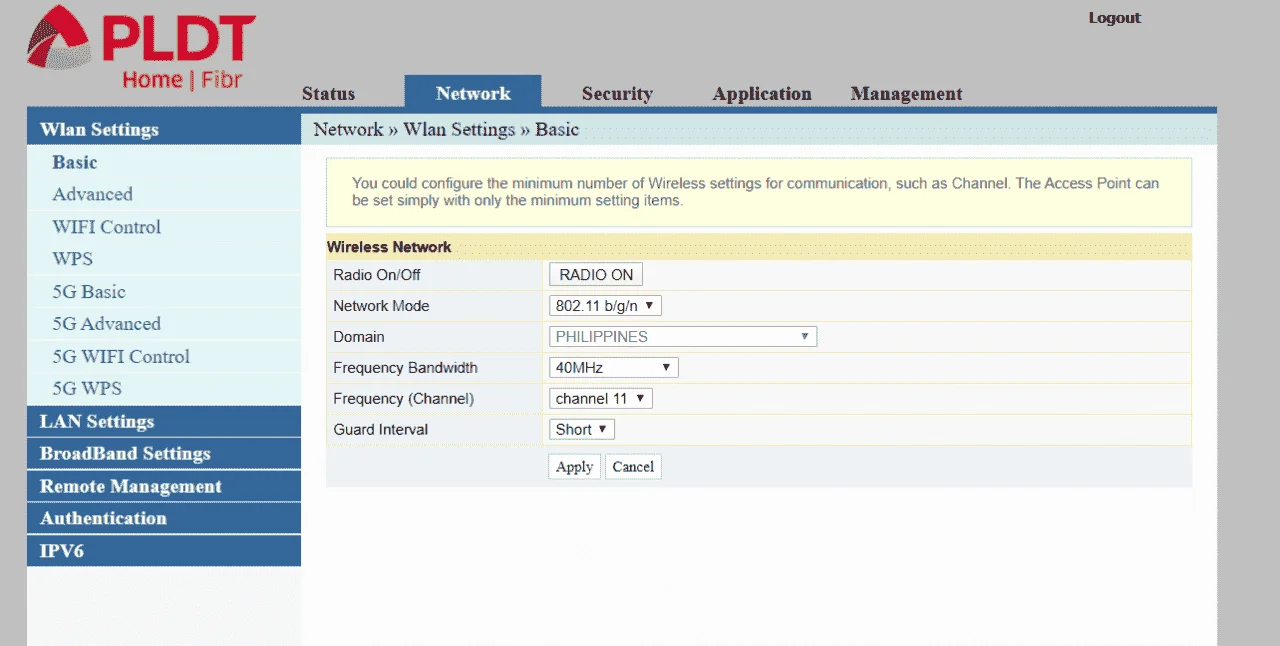
Task: Open WIFI Control page
Action: (106, 227)
